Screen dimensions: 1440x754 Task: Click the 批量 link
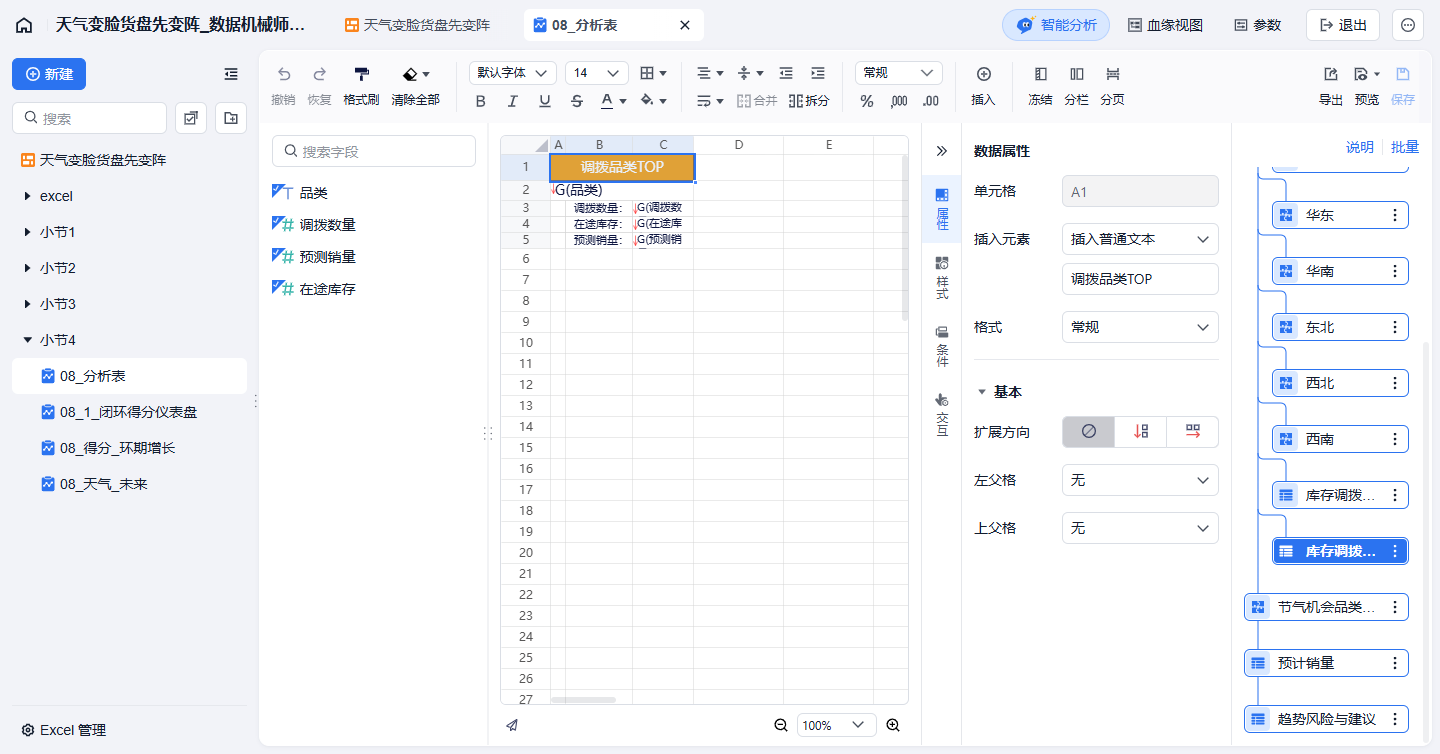click(x=1405, y=147)
